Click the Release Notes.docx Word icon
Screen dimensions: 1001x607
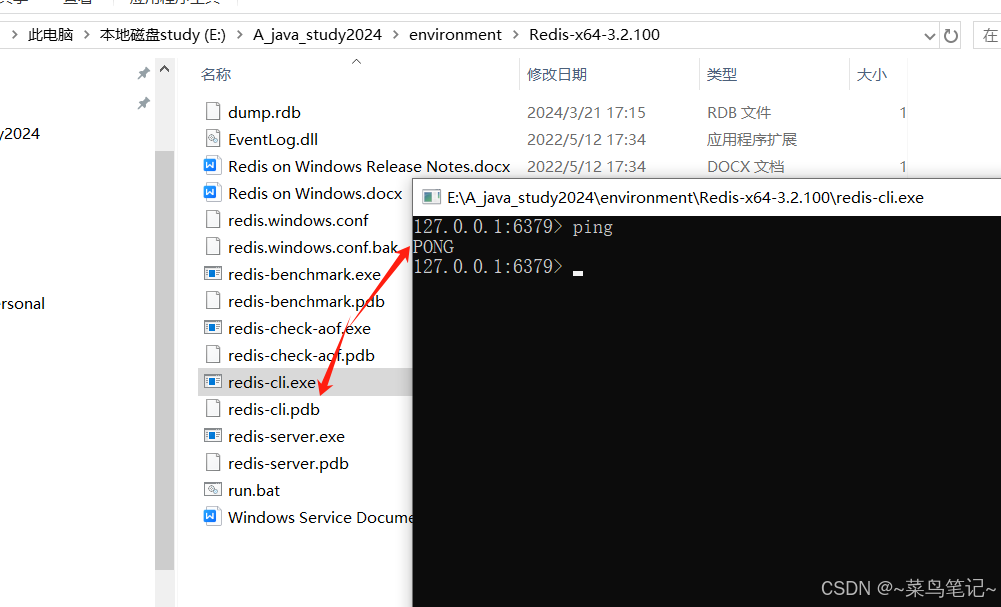(x=213, y=165)
